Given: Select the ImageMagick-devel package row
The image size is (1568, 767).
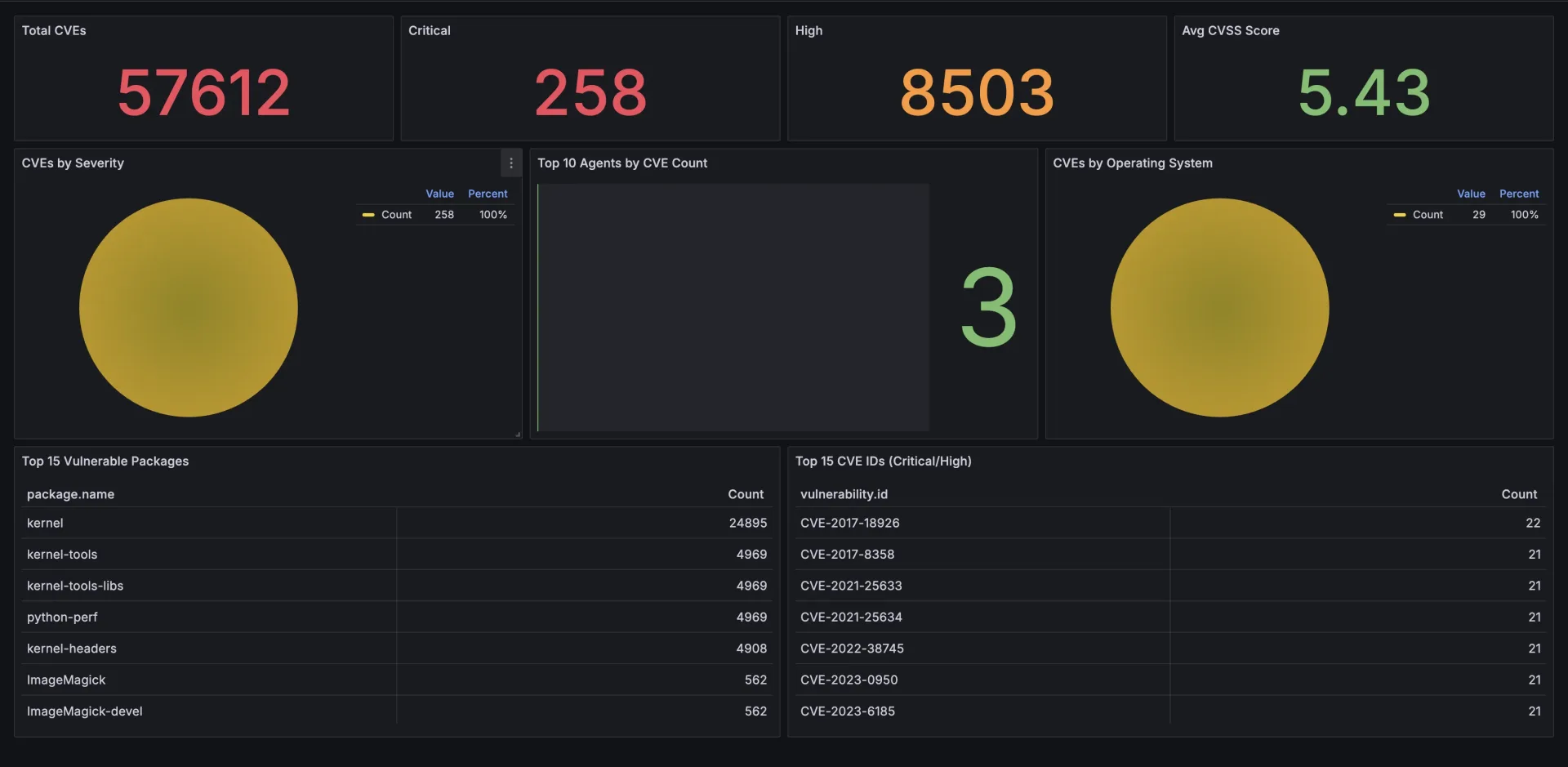Looking at the screenshot, I should click(x=397, y=711).
